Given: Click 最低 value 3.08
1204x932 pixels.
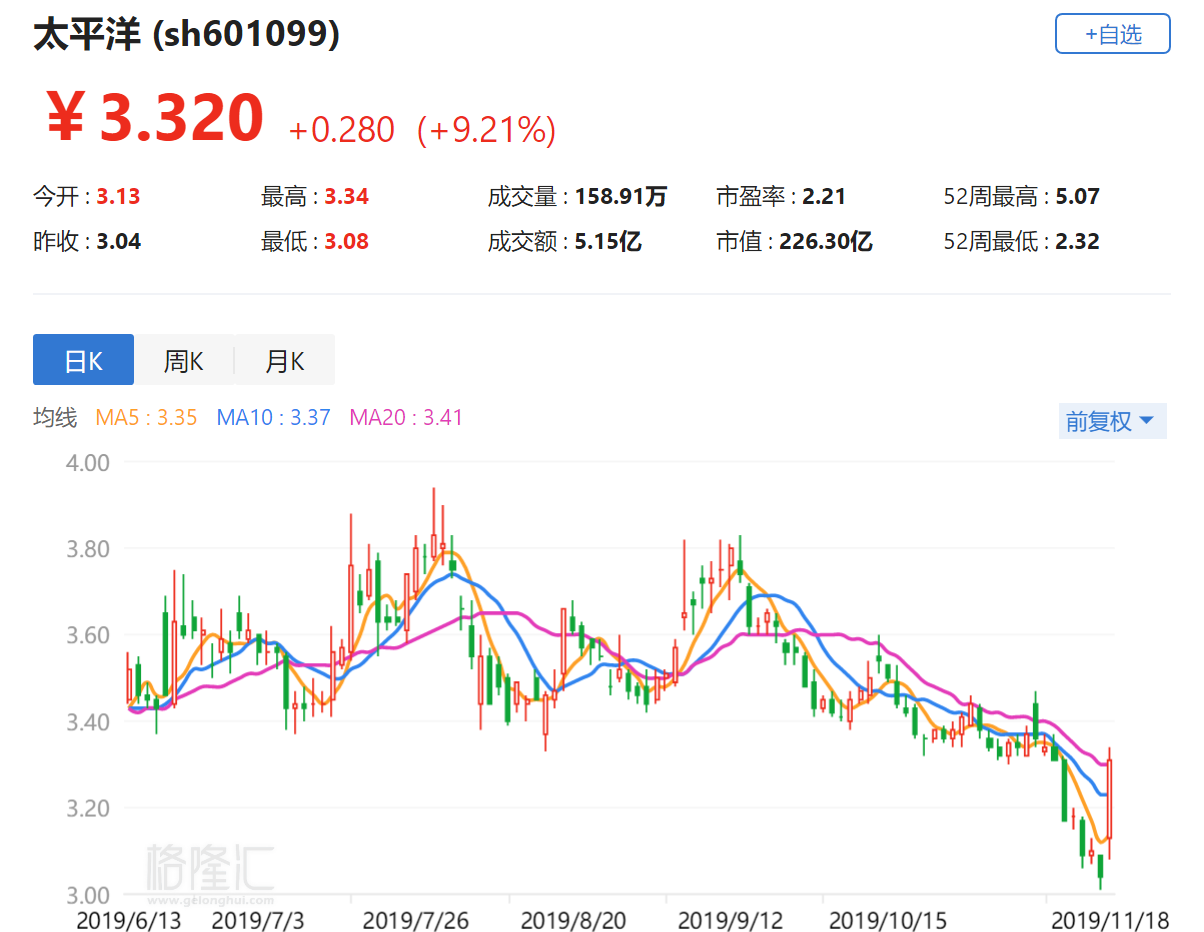Looking at the screenshot, I should [346, 242].
